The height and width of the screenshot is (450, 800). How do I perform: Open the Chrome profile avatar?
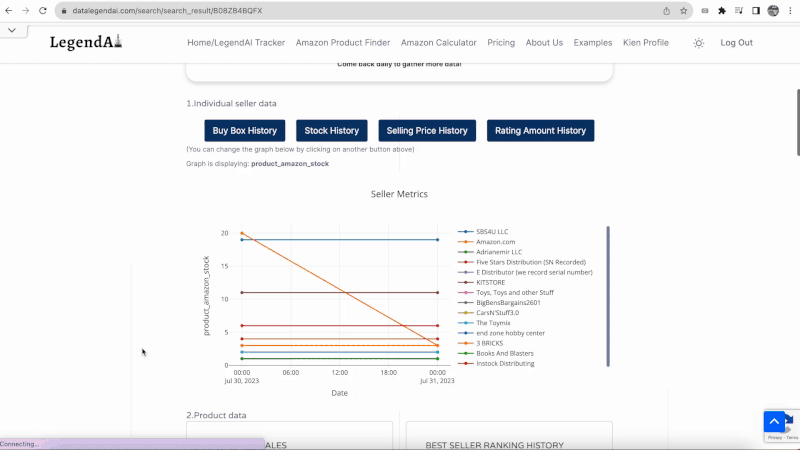click(x=772, y=11)
